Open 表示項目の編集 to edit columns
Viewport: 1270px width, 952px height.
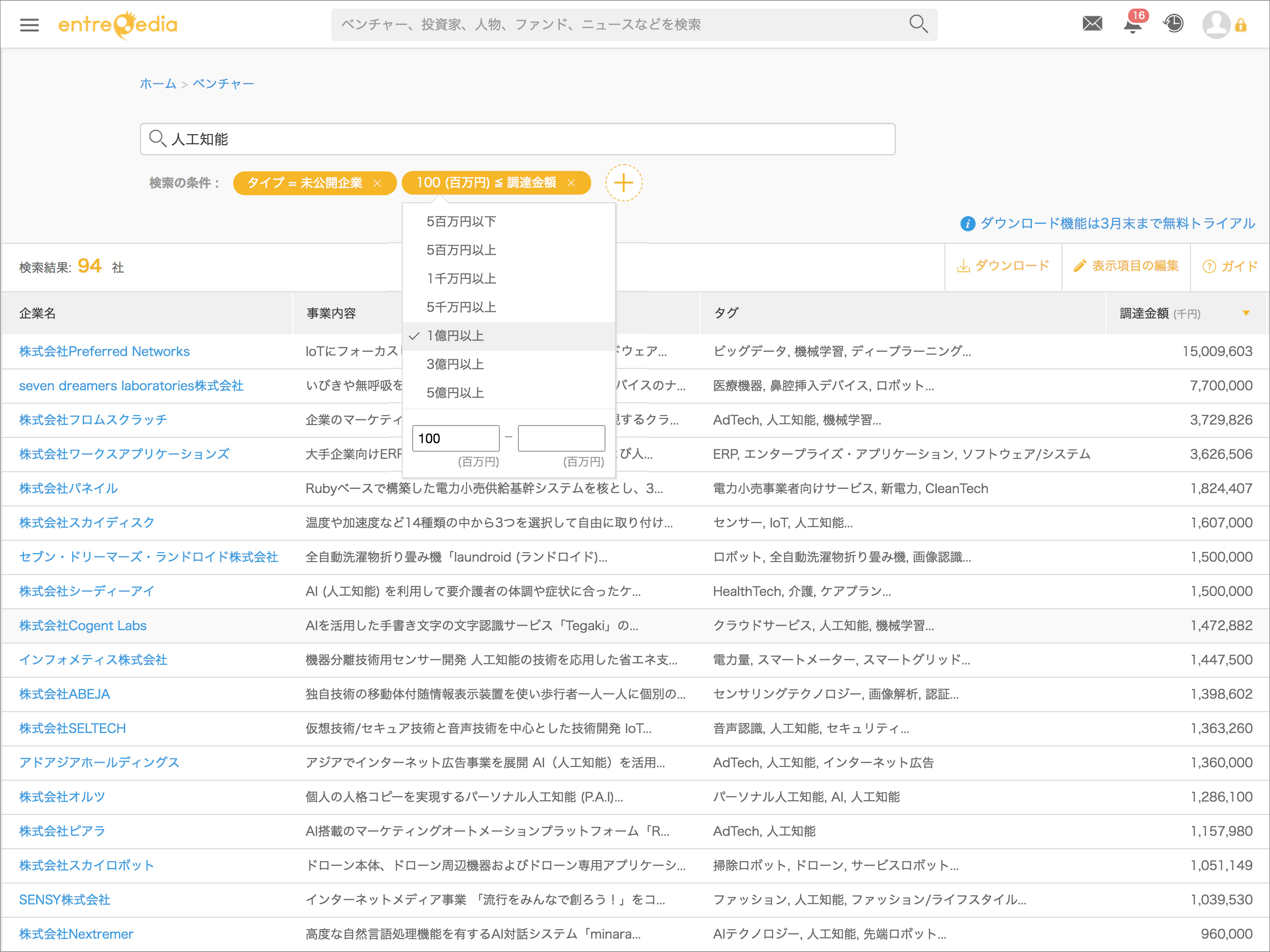1126,266
